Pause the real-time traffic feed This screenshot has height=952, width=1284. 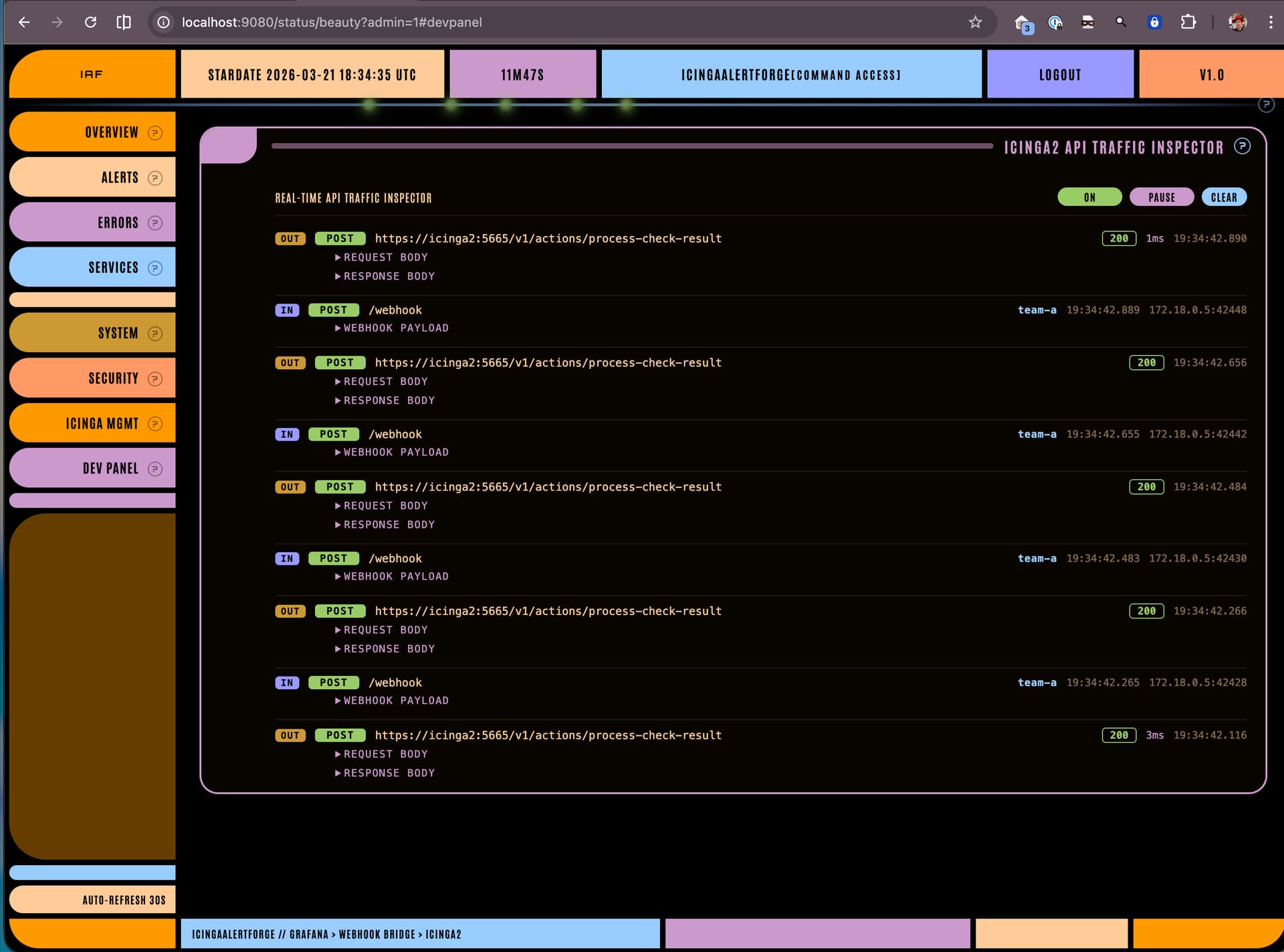tap(1161, 197)
